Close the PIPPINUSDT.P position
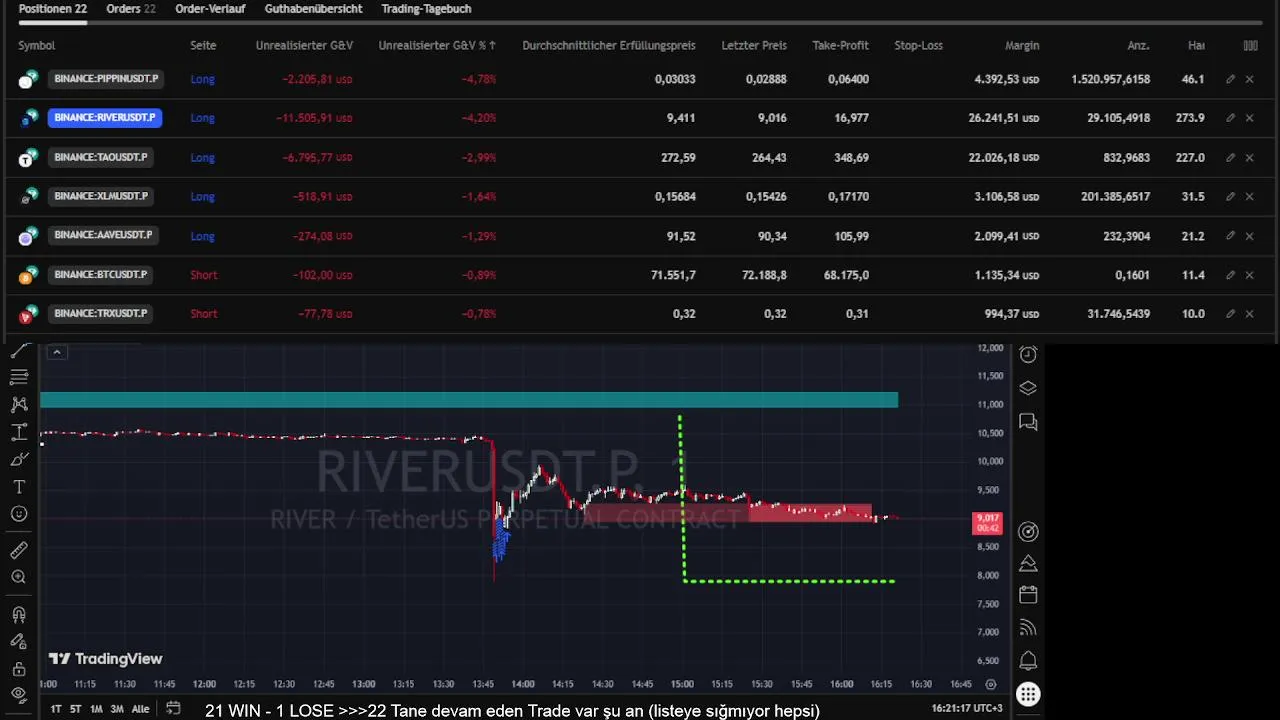The width and height of the screenshot is (1280, 720). click(1249, 79)
